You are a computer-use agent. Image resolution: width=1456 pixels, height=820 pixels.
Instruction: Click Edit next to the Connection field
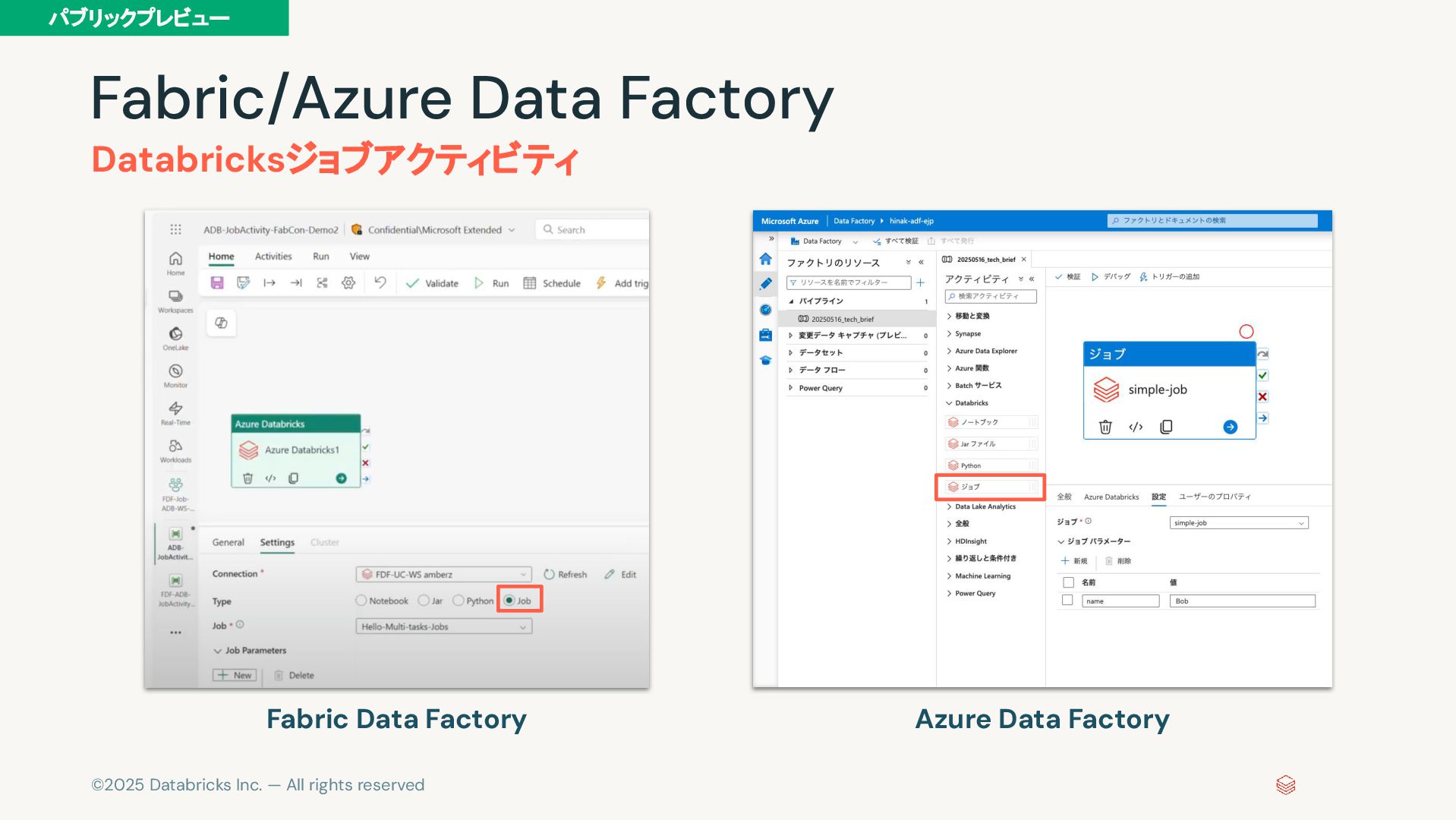click(x=621, y=575)
